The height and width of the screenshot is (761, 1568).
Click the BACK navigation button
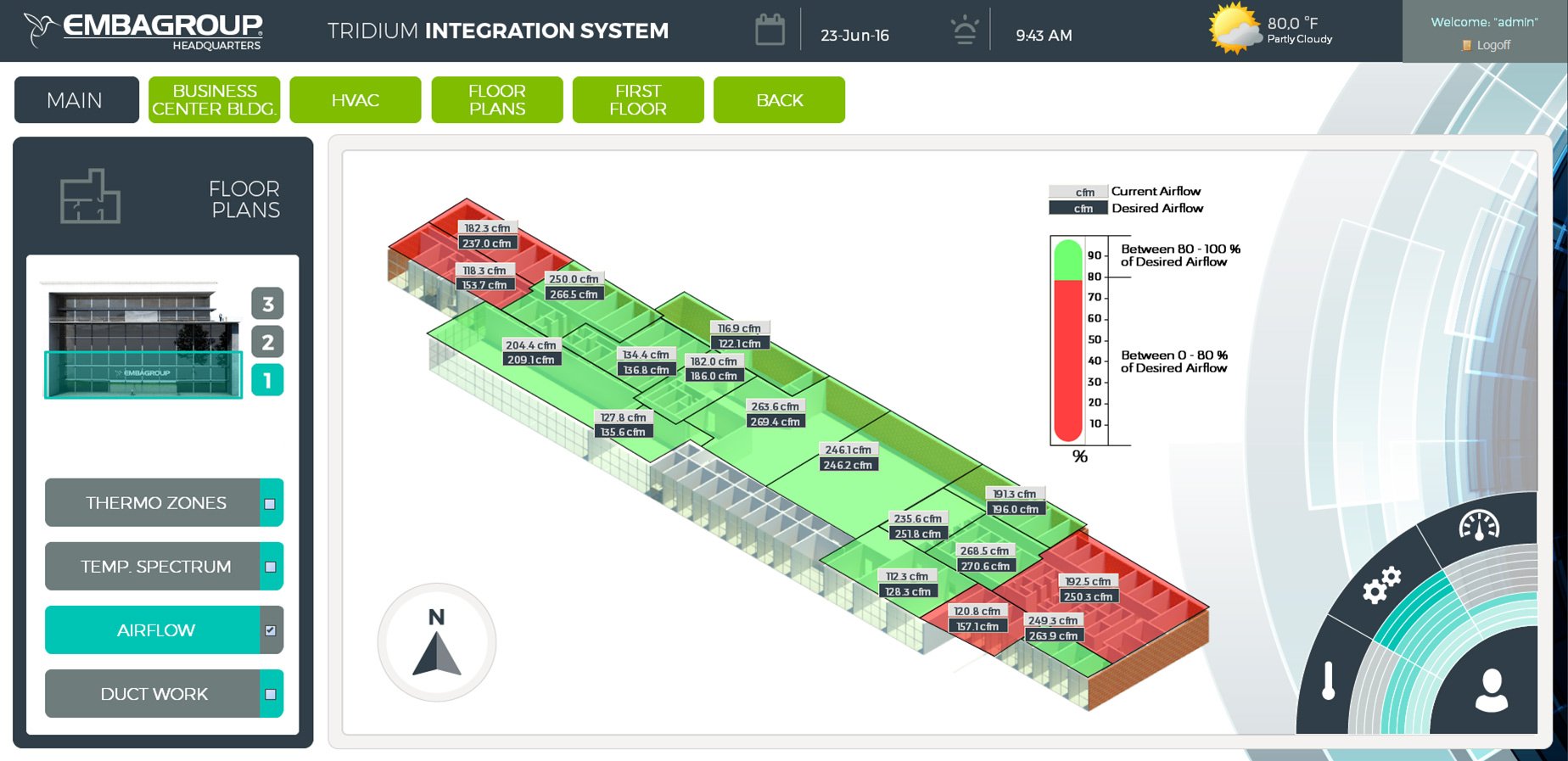click(x=779, y=100)
